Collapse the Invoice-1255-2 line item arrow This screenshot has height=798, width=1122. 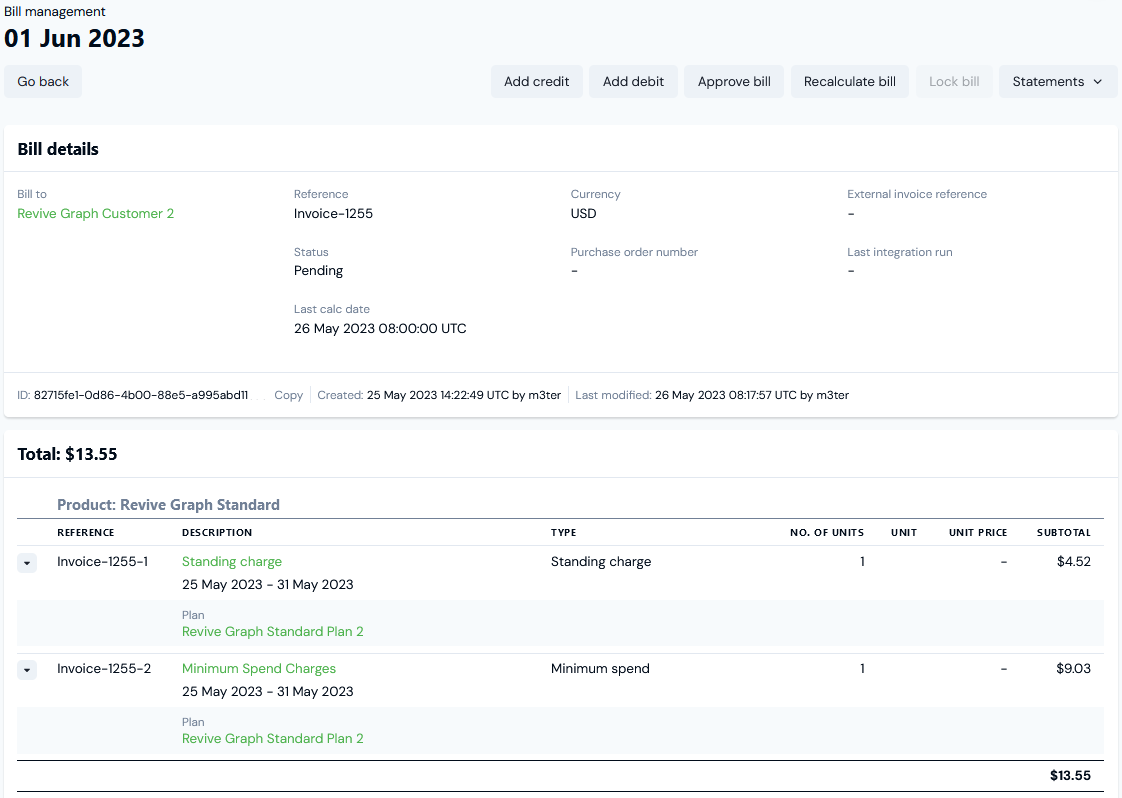(27, 671)
